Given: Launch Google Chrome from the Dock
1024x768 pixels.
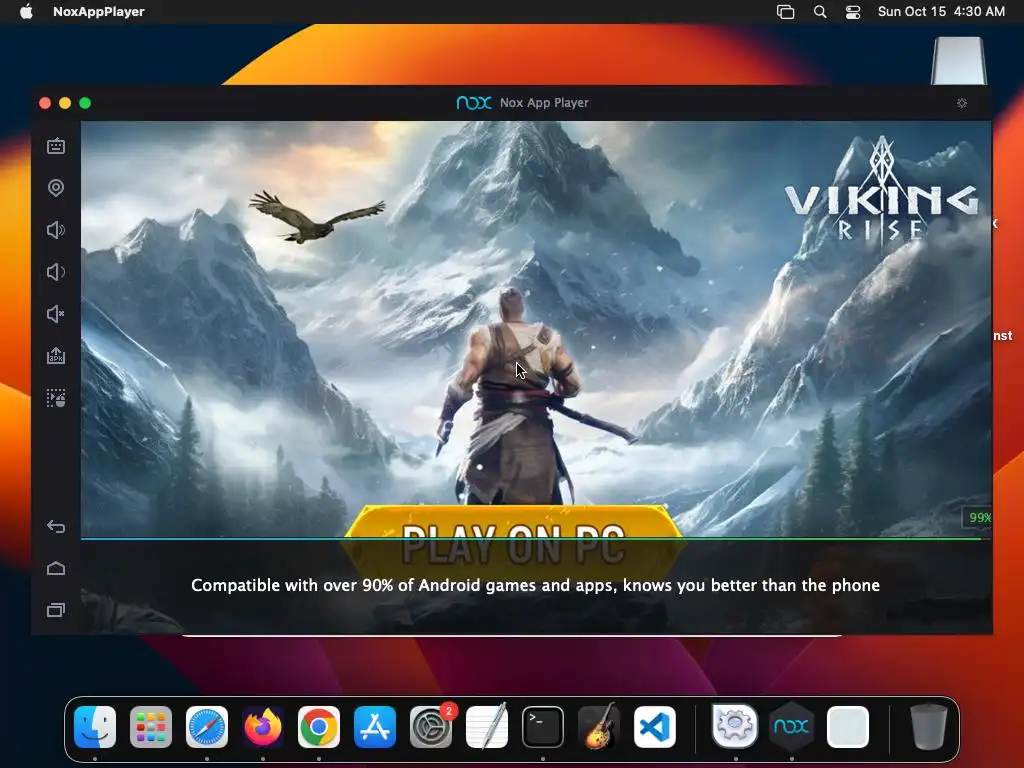Looking at the screenshot, I should point(319,726).
